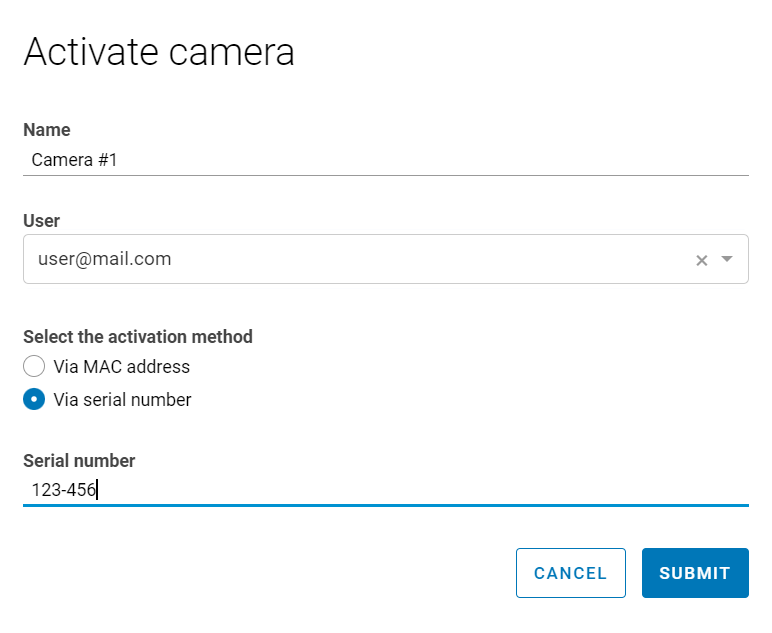Click the "User" field label
This screenshot has width=772, height=633.
pyautogui.click(x=41, y=221)
